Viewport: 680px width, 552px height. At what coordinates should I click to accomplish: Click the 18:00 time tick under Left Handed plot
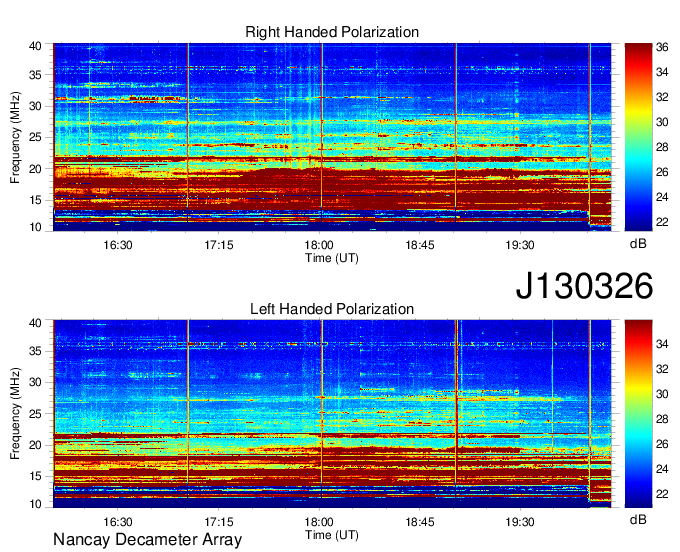coord(319,522)
